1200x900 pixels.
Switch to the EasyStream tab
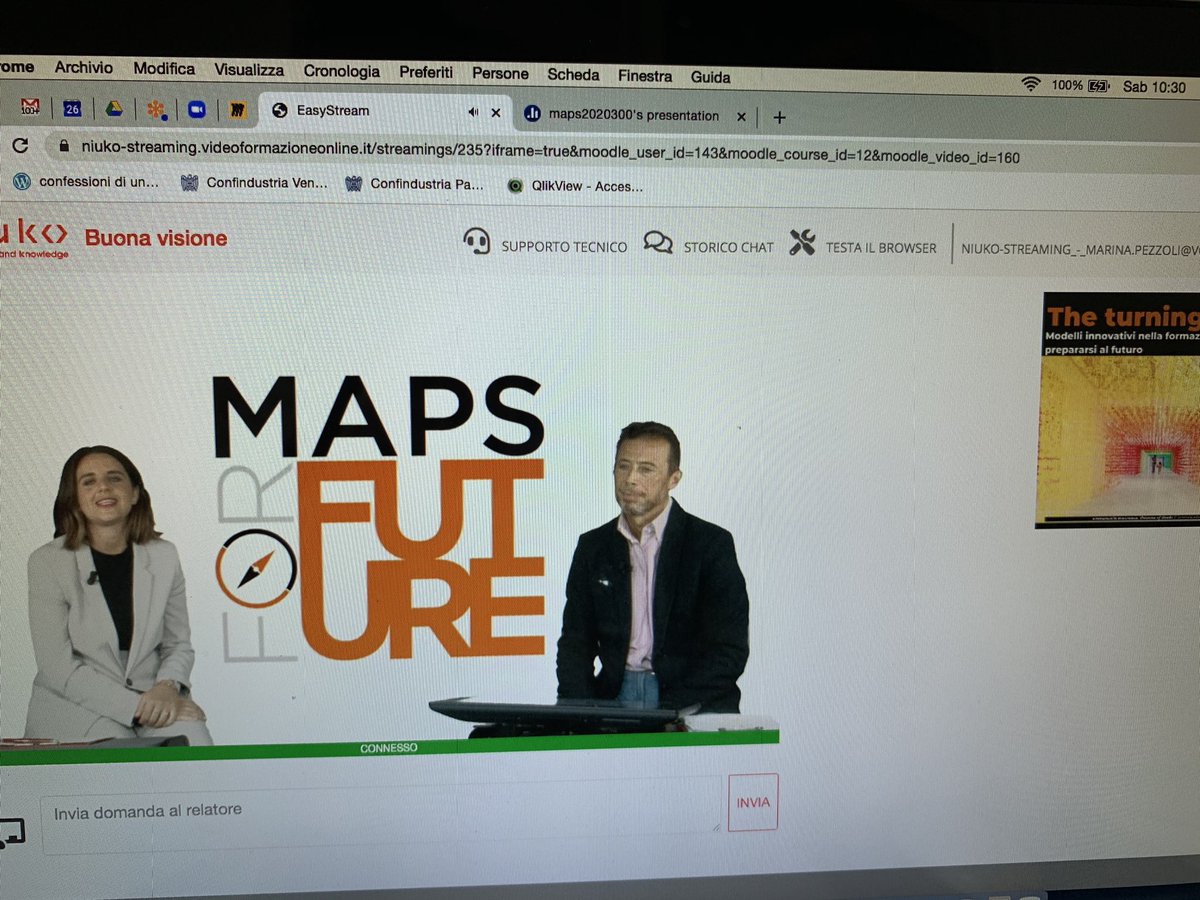pos(385,111)
